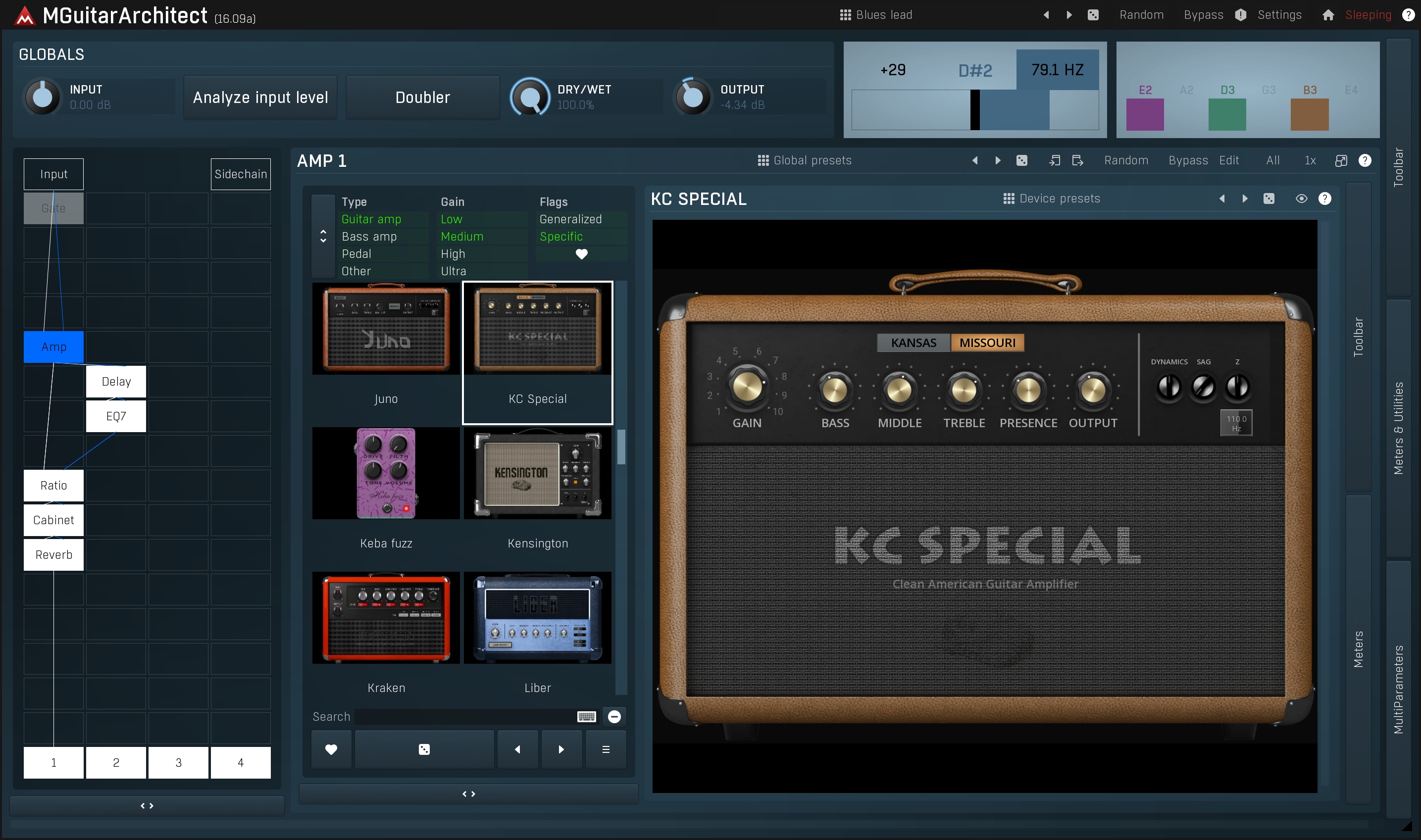Select the D3 tuner string swatch
Screen dimensions: 1421x840
1227,114
